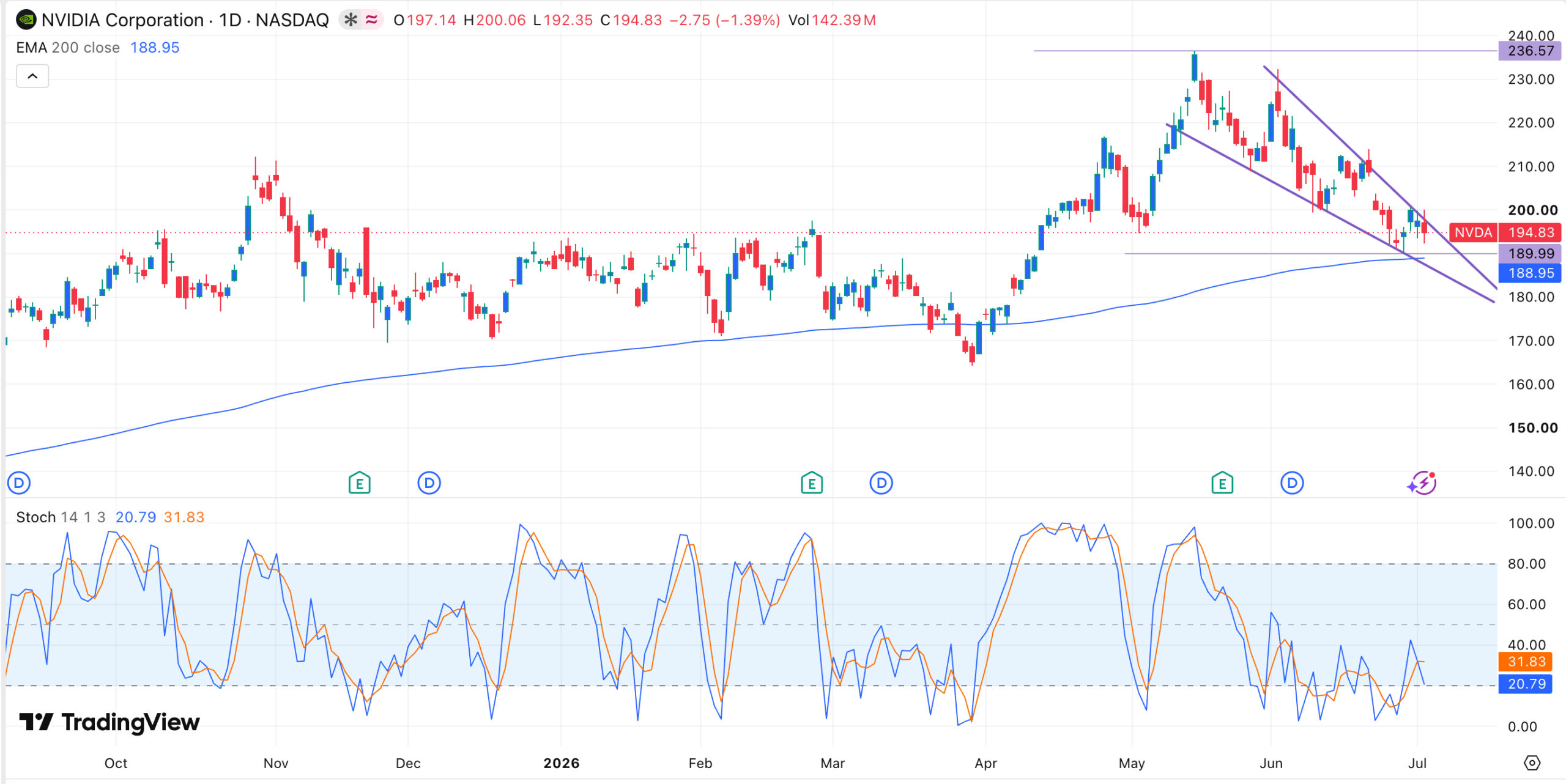
Task: Collapse the indicator legend with the chevron button
Action: point(32,76)
